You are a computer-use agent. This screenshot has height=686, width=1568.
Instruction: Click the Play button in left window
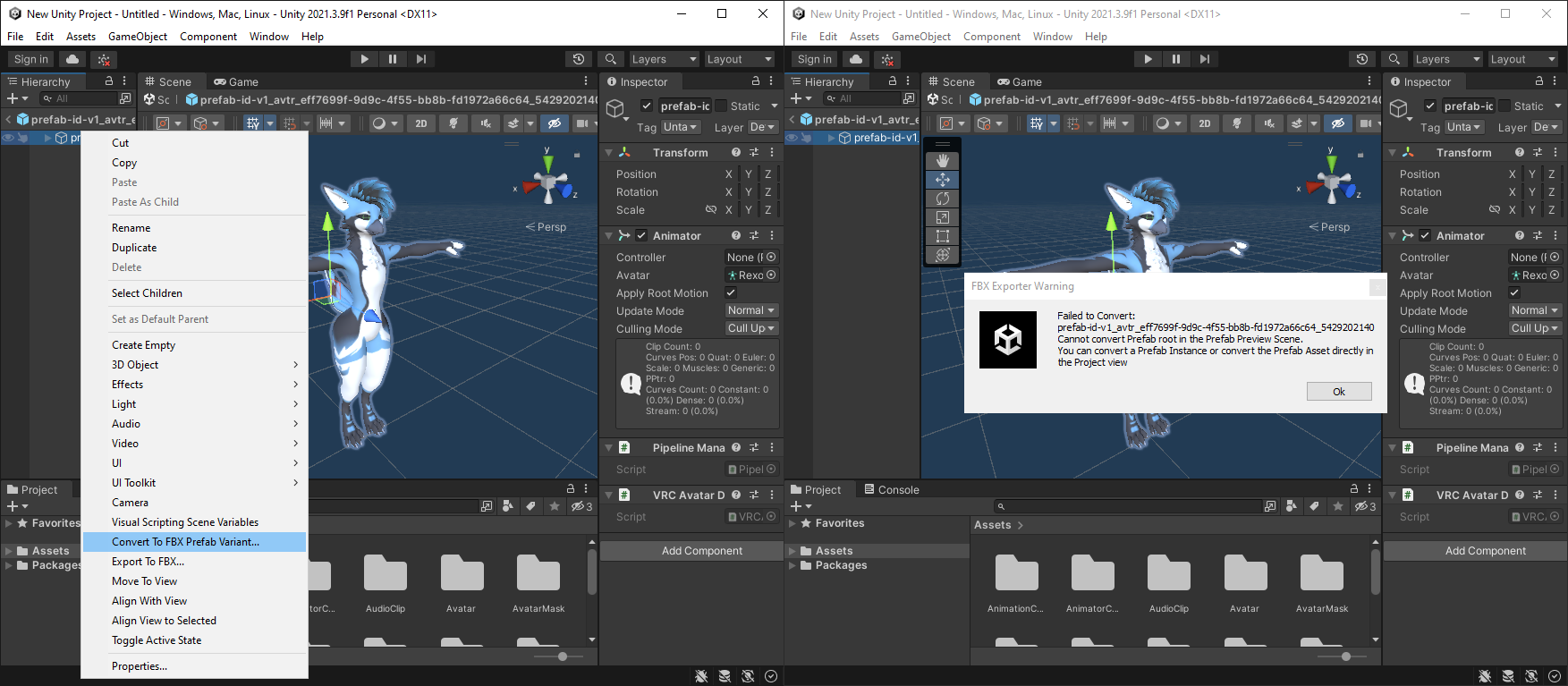pos(364,59)
